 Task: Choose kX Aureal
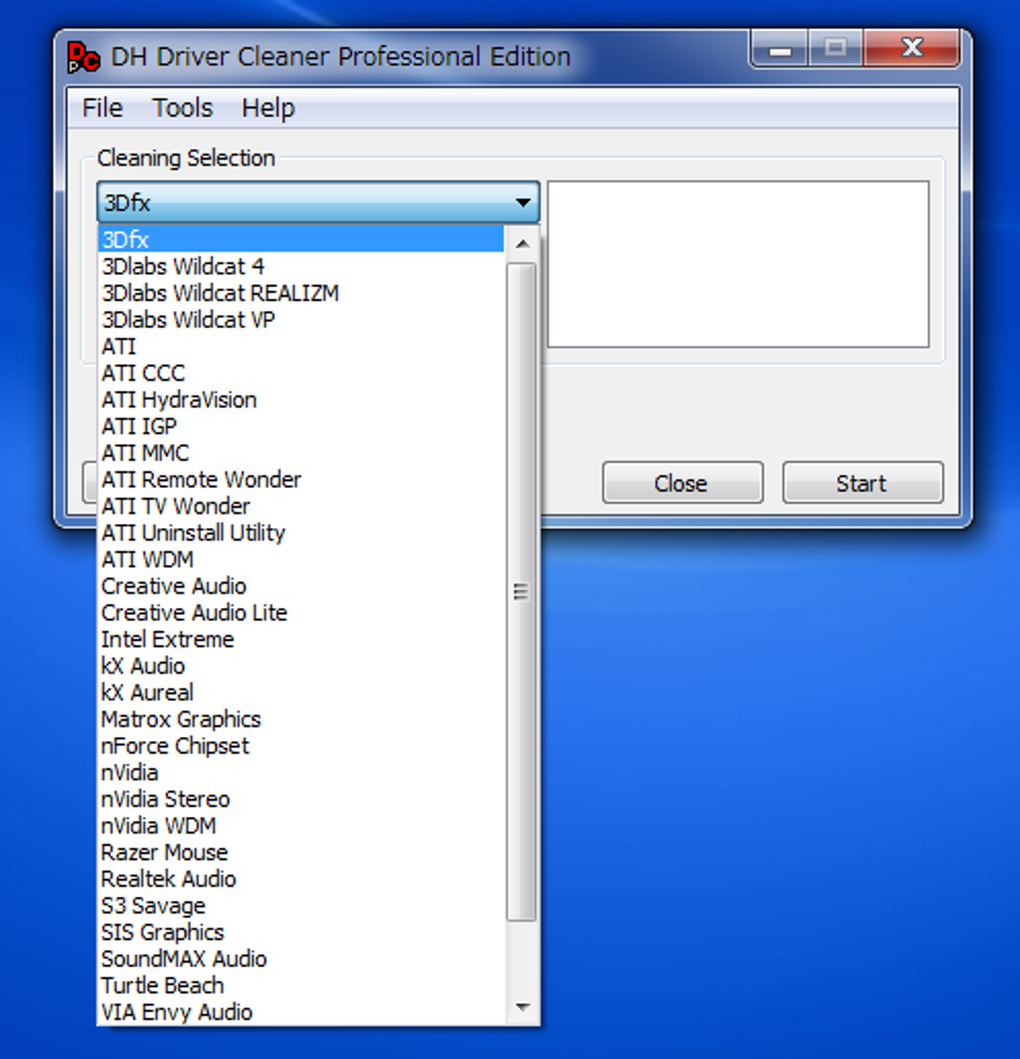coord(301,692)
